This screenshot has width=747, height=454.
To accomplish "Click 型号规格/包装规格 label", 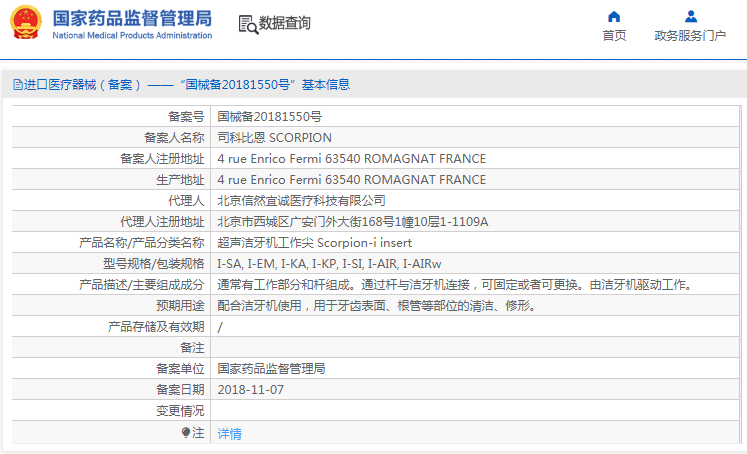I will (x=153, y=263).
